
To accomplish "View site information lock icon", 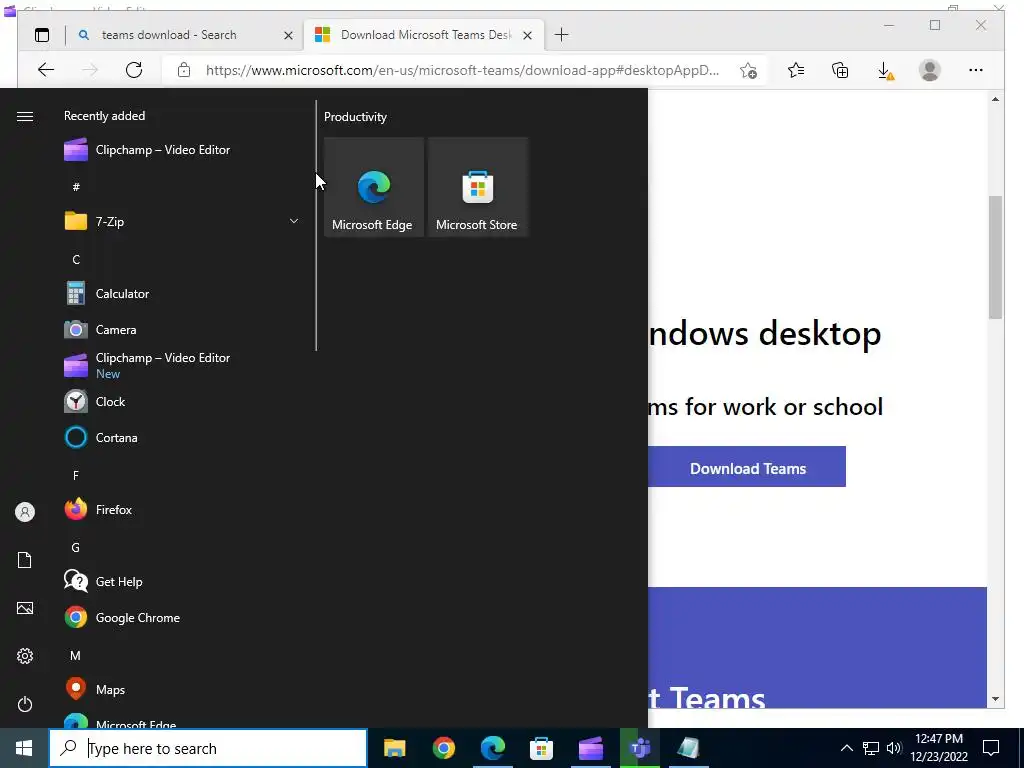I will (x=184, y=70).
